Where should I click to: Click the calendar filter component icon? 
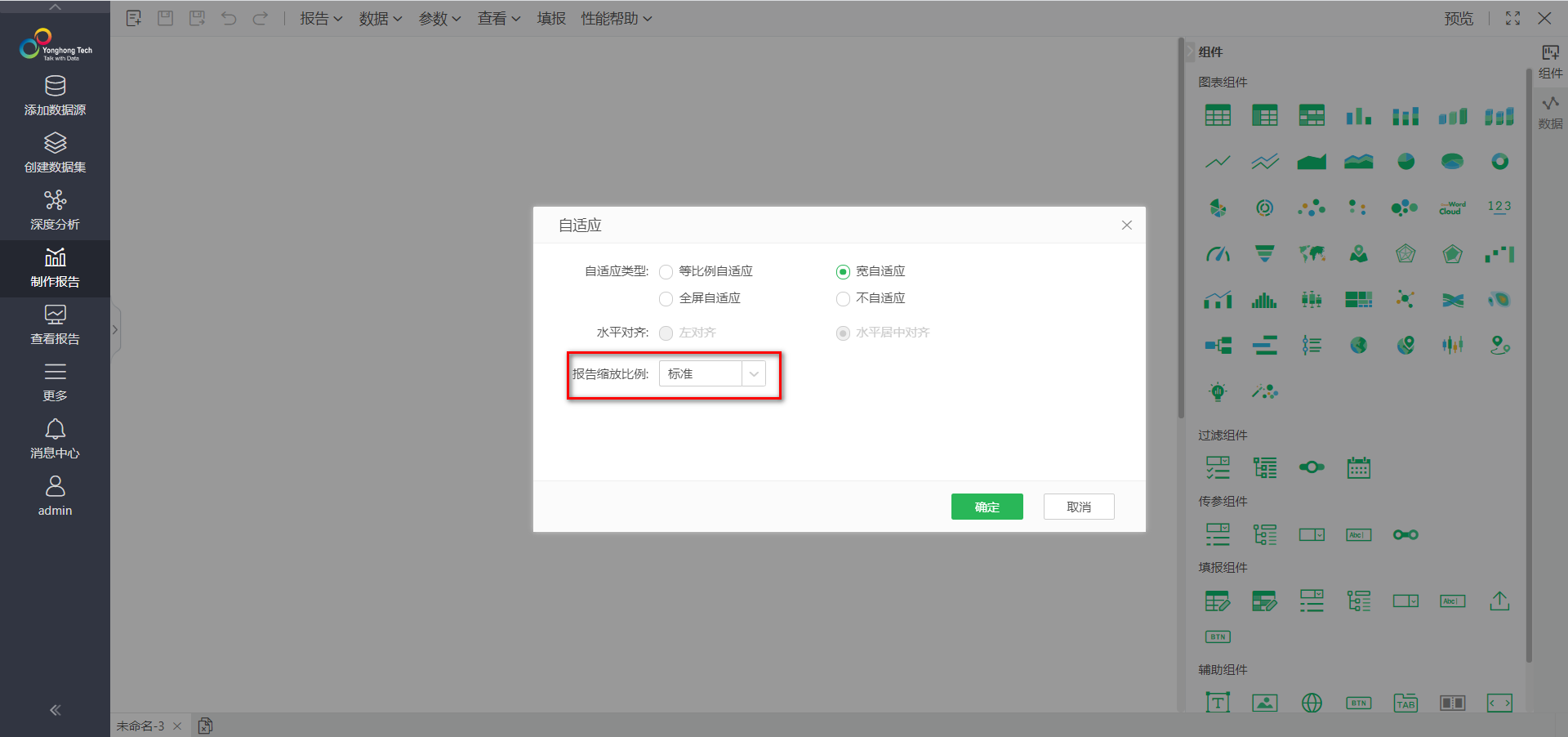(x=1358, y=467)
